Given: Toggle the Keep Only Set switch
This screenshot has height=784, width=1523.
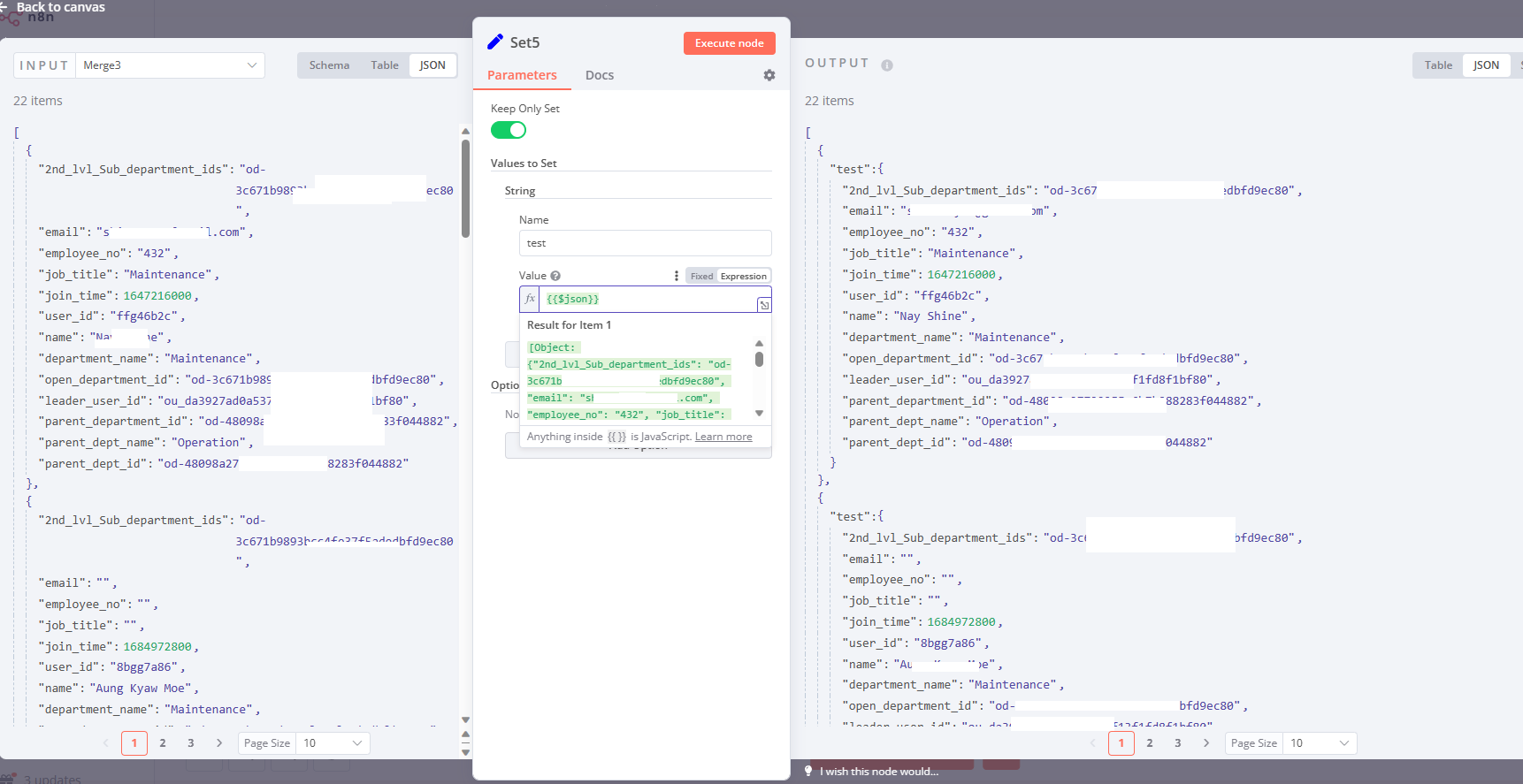Looking at the screenshot, I should pyautogui.click(x=509, y=130).
